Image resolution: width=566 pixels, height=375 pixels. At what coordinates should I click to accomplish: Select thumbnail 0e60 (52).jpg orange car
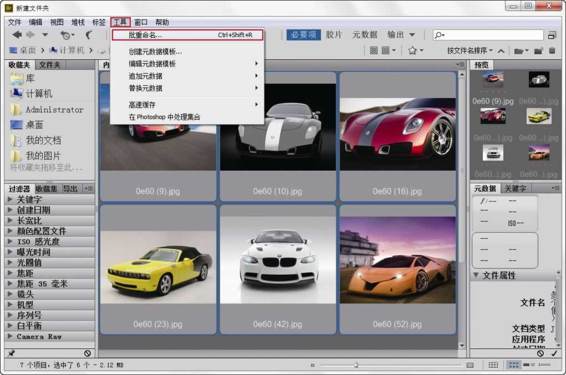pos(398,269)
